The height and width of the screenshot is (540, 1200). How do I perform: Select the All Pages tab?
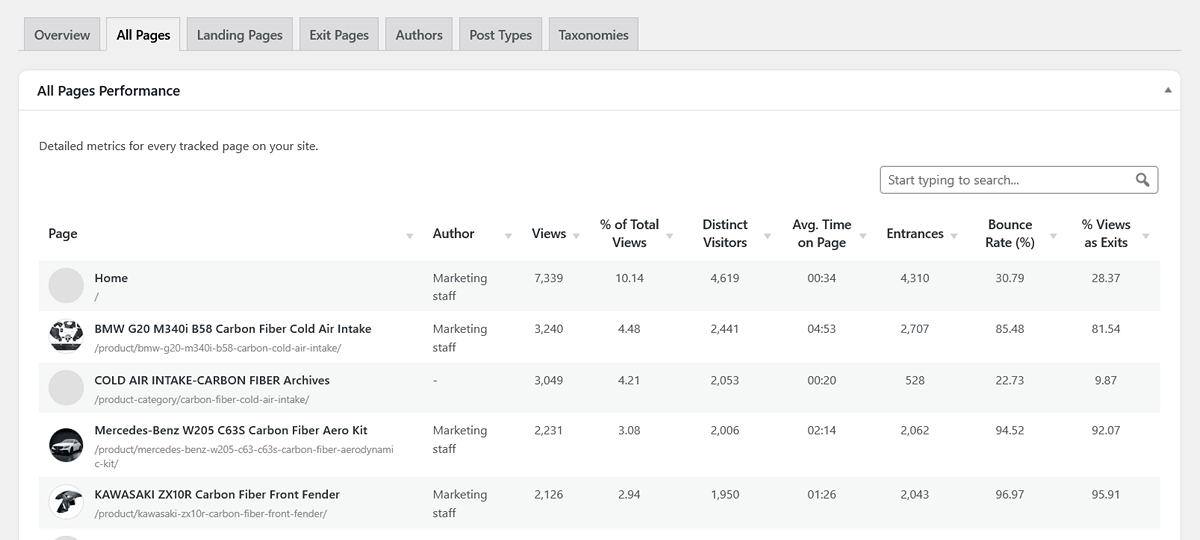(143, 34)
